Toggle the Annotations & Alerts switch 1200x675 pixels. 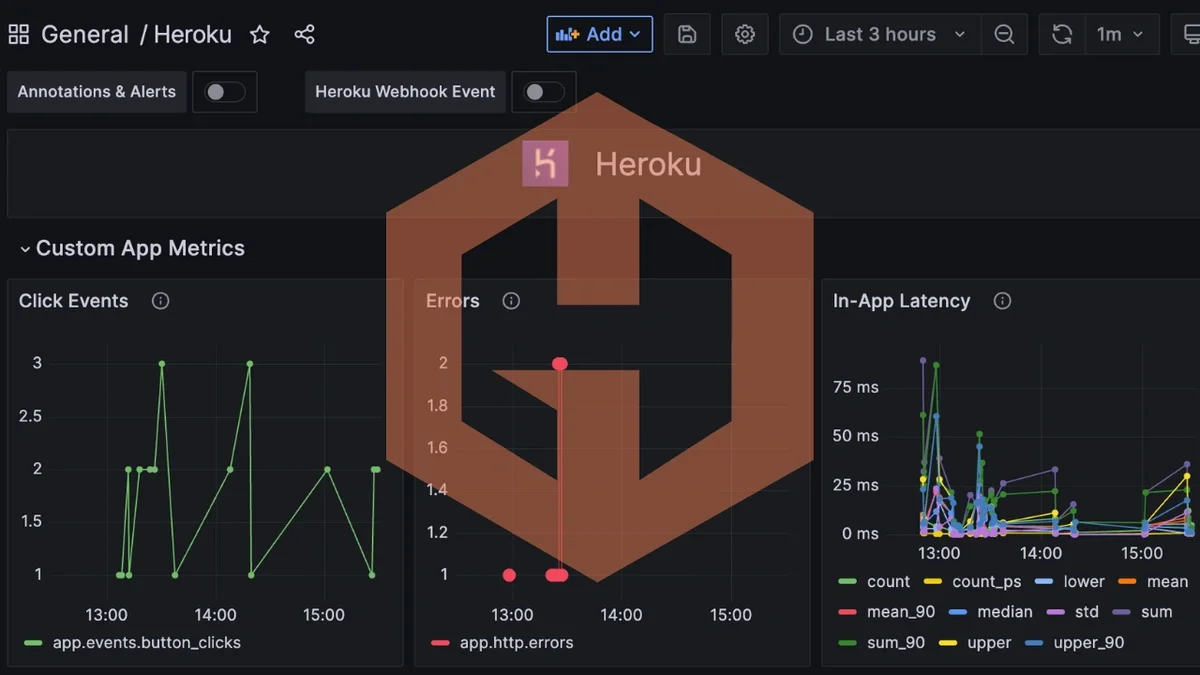[225, 92]
